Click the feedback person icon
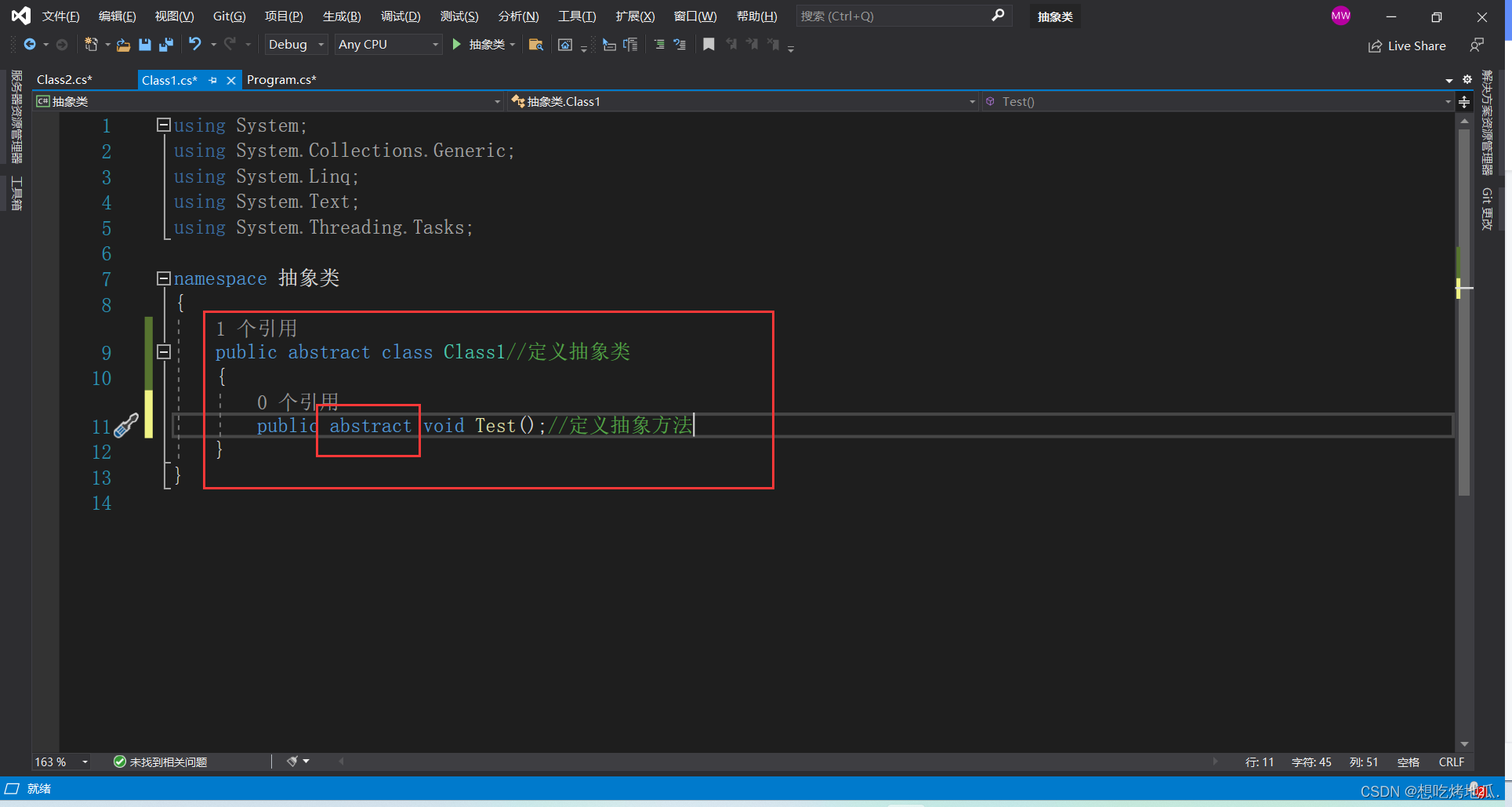 pyautogui.click(x=1476, y=45)
